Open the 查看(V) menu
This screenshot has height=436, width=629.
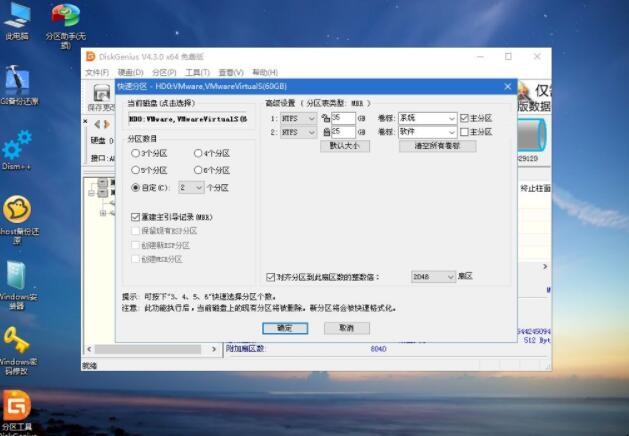231,73
